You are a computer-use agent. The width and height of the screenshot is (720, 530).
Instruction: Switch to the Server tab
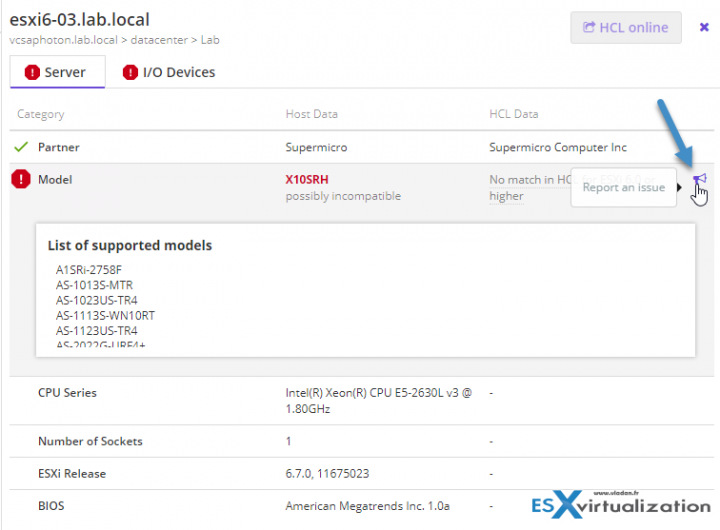click(x=57, y=72)
